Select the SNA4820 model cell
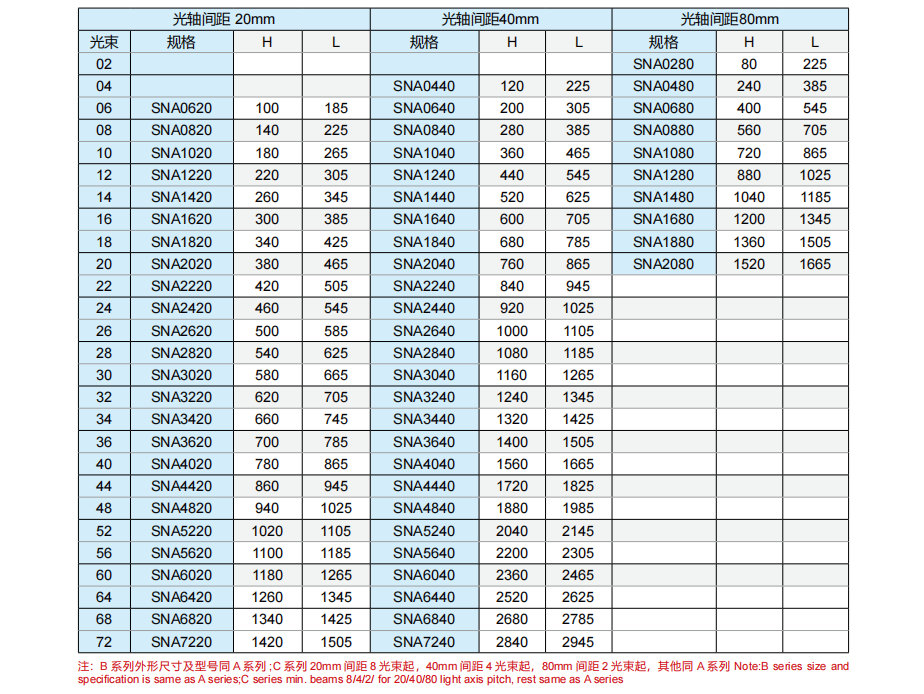Screen dimensions: 924x694 181,508
